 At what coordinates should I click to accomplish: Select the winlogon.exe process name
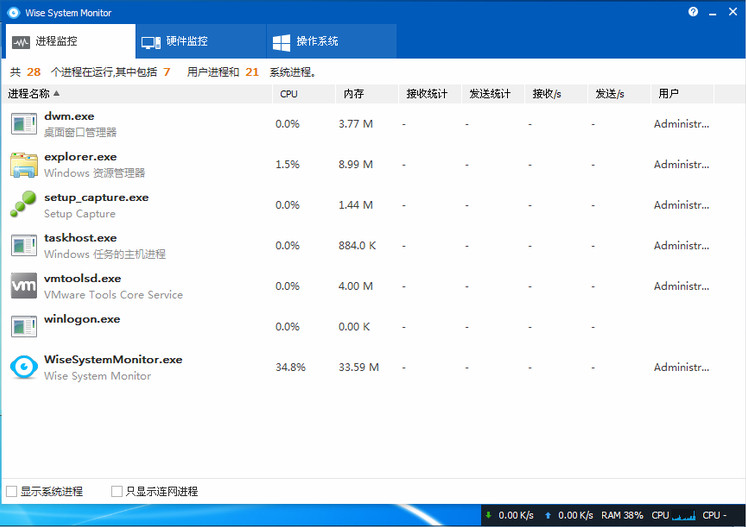click(x=82, y=319)
